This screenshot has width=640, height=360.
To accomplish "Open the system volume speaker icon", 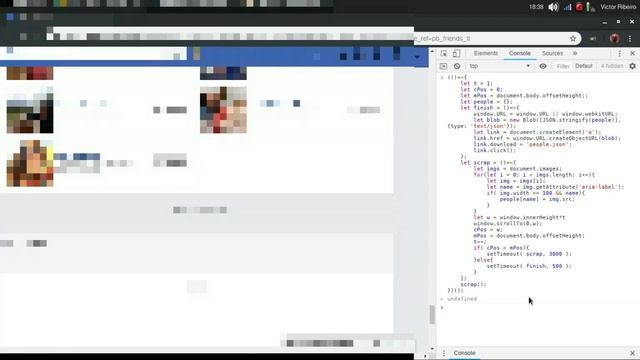I will tap(553, 7).
